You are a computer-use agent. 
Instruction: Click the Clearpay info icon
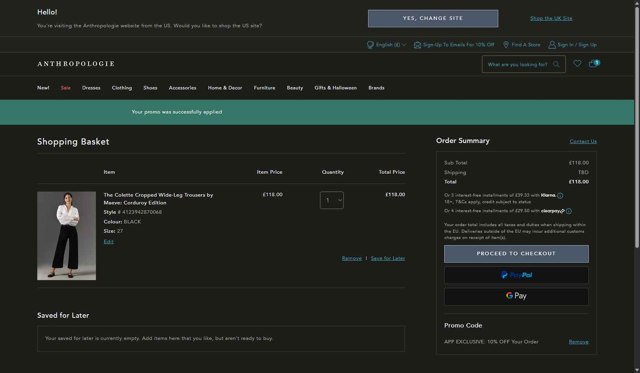[x=569, y=211]
